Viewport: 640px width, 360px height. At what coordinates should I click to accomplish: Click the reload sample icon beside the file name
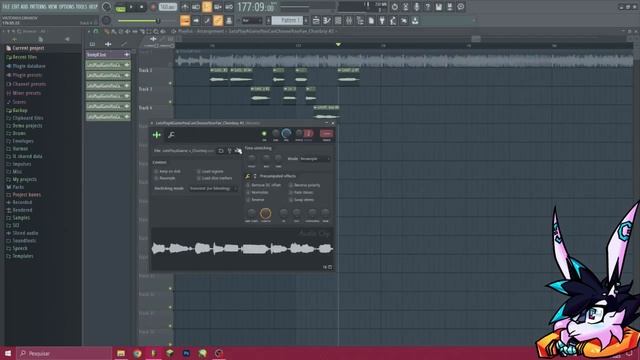(x=221, y=151)
